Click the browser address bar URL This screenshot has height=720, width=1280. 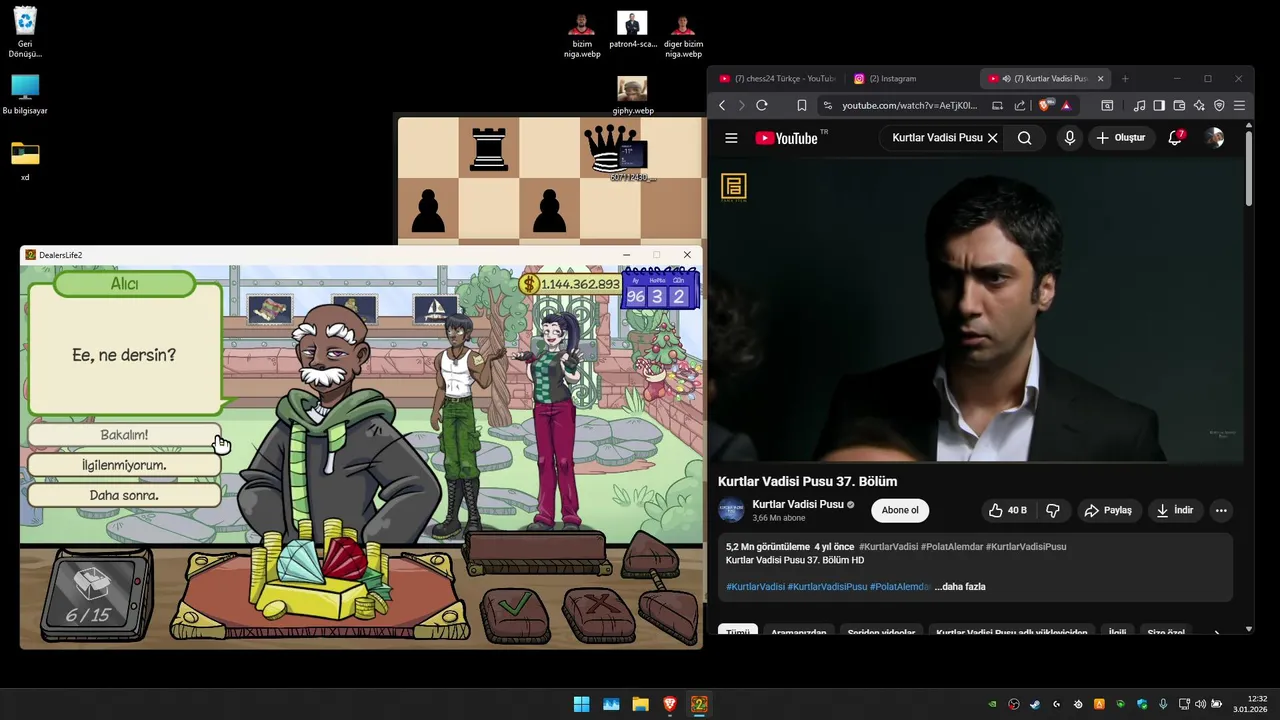tap(909, 105)
